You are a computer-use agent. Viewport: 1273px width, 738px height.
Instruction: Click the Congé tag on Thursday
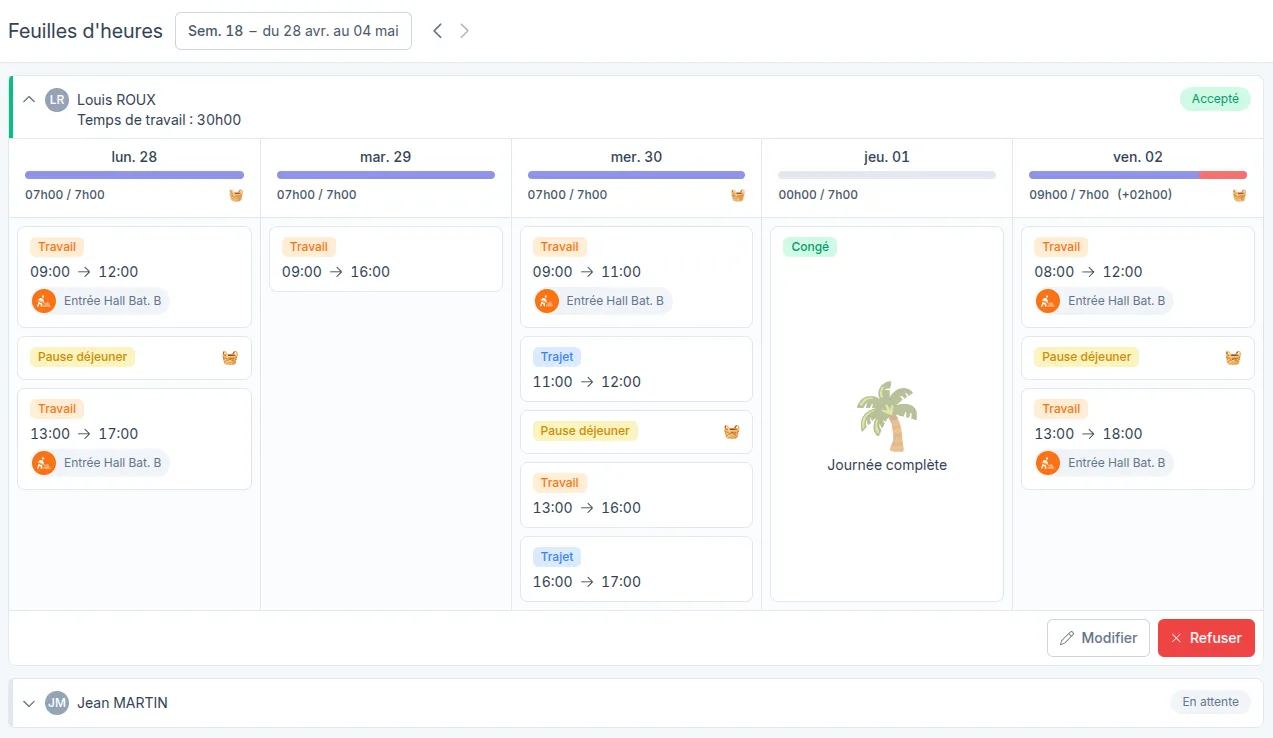[810, 247]
